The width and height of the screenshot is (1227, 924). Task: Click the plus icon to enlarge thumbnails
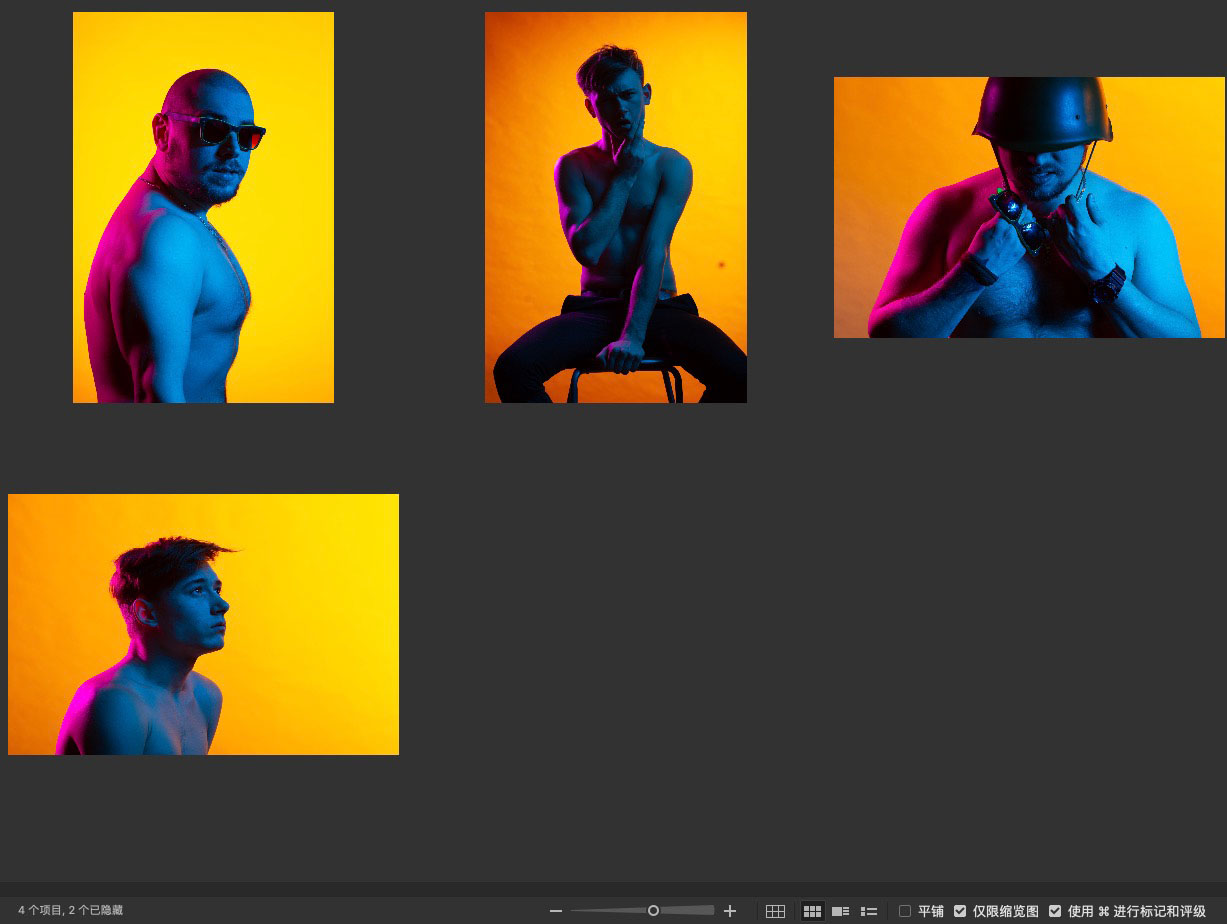[x=730, y=911]
